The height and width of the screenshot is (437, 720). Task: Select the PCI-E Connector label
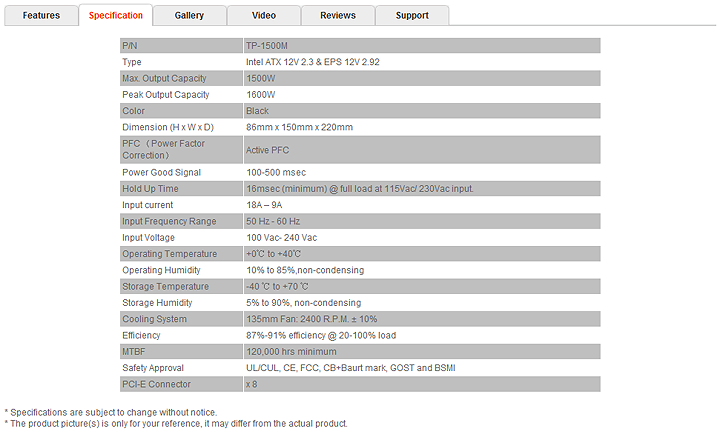(155, 384)
